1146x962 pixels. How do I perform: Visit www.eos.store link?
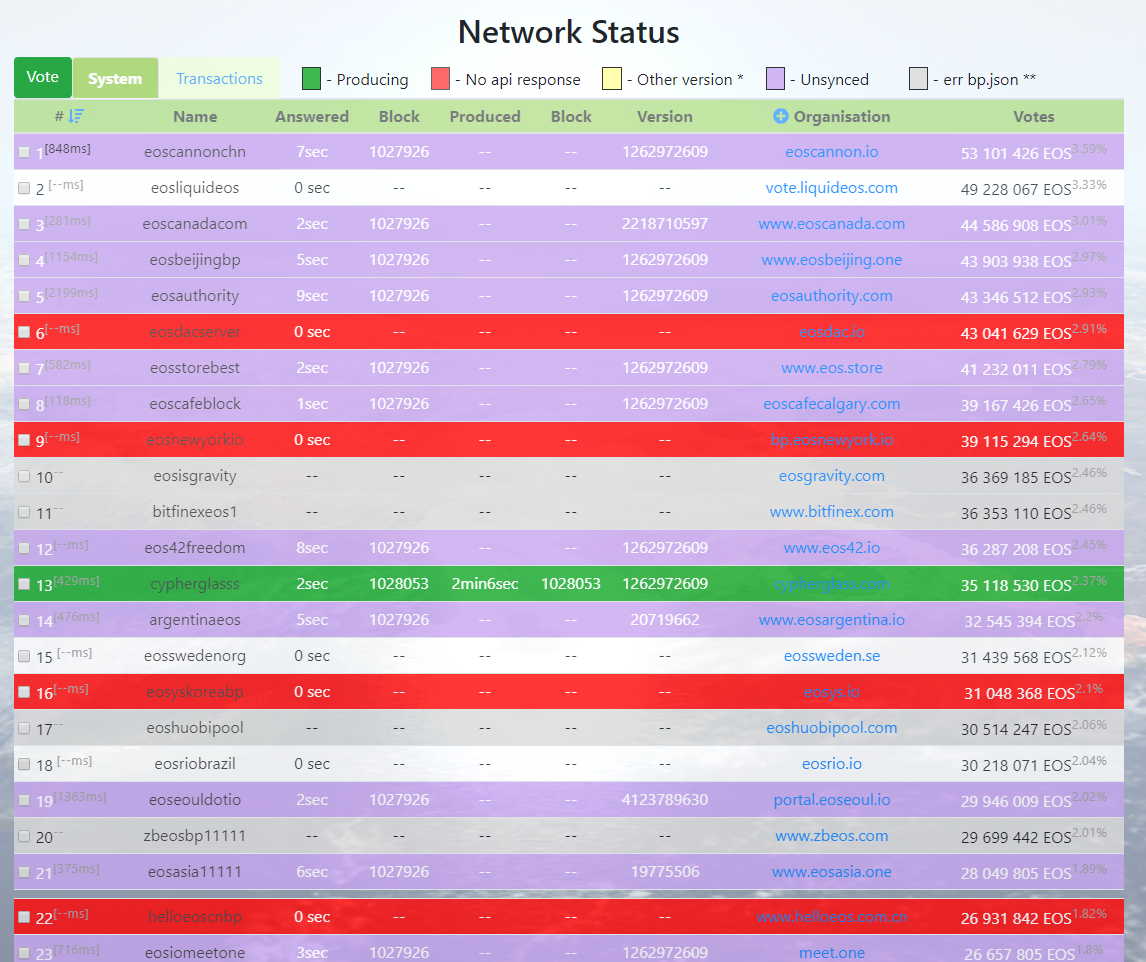point(832,368)
